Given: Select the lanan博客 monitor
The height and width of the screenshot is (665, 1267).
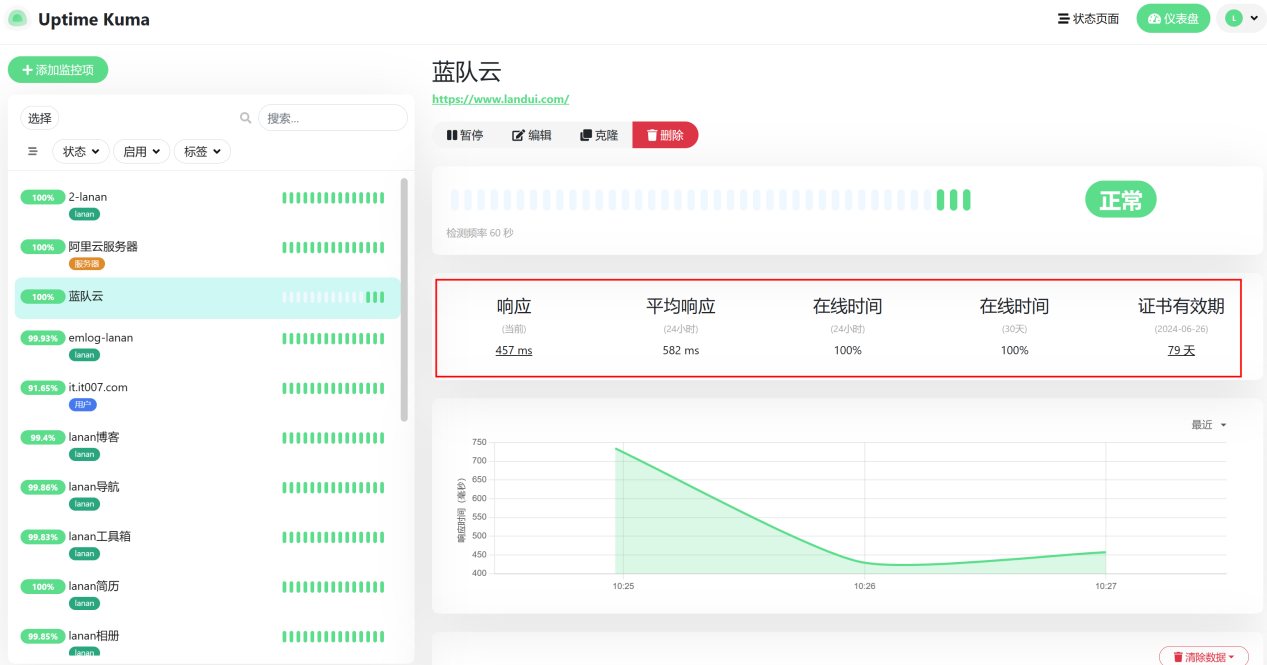Looking at the screenshot, I should 207,445.
